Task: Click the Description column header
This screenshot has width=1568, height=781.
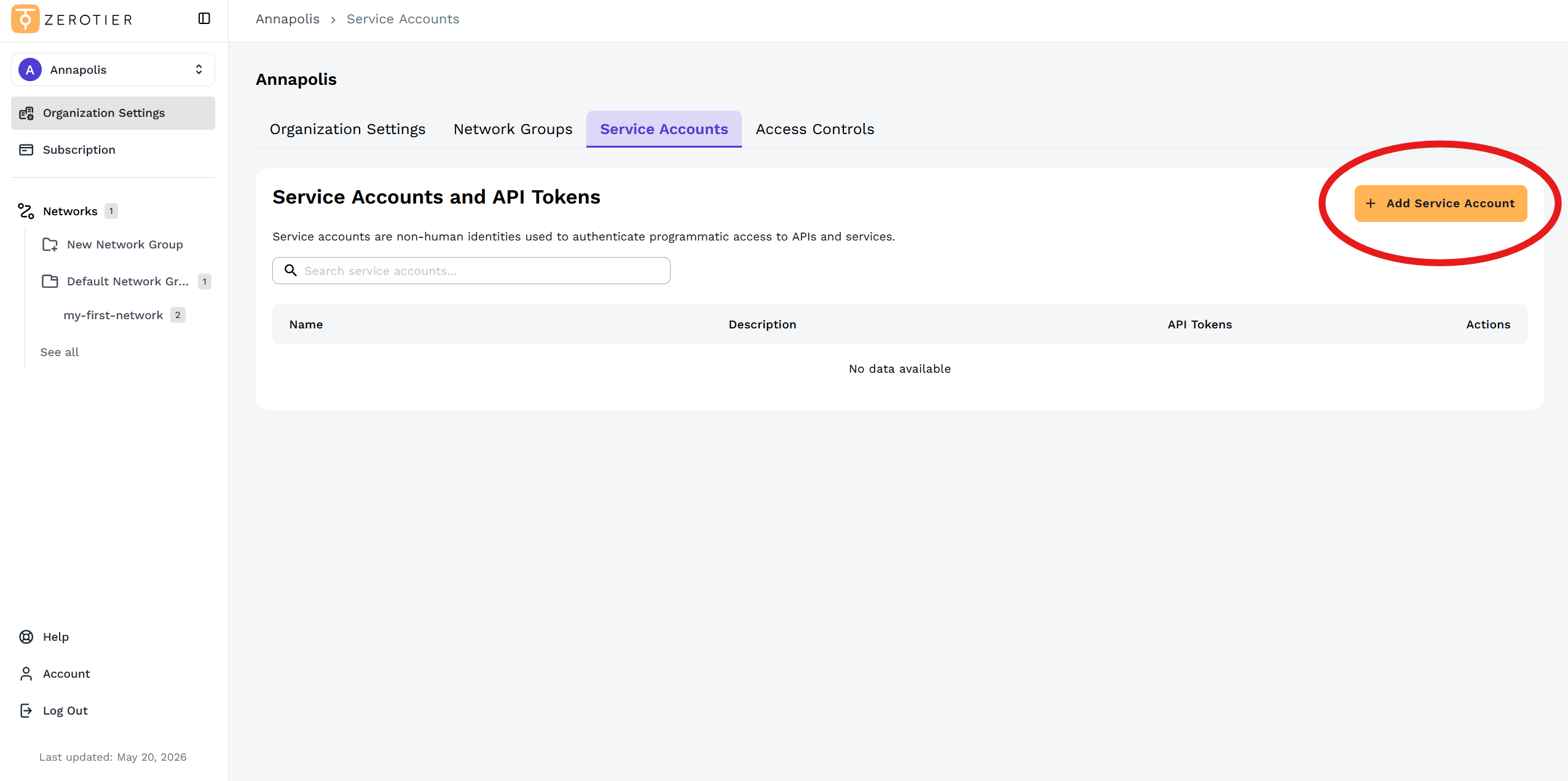Action: click(x=762, y=325)
